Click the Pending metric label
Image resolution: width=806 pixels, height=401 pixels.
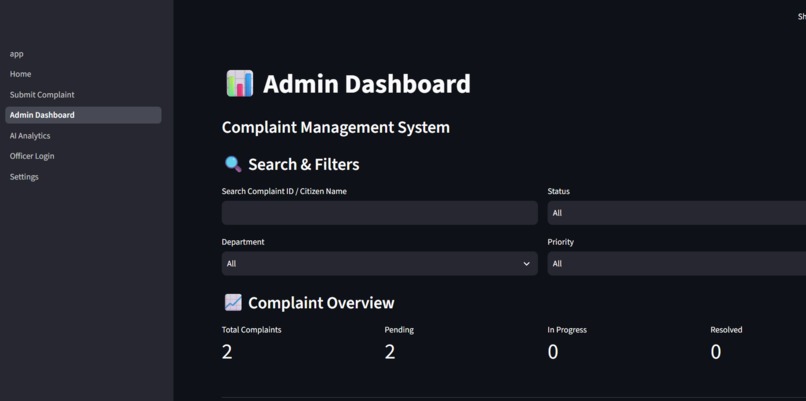pos(399,330)
